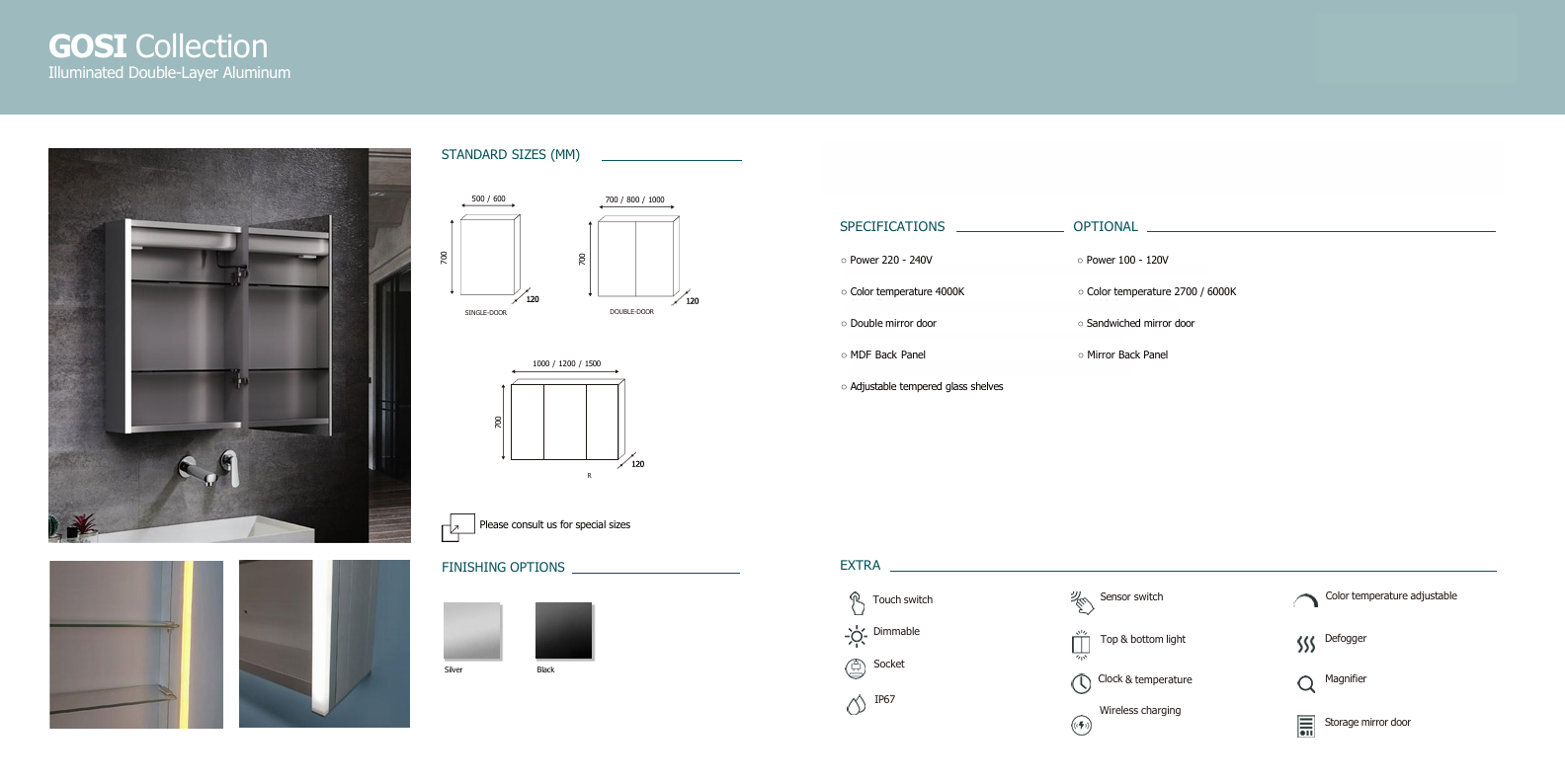Click the GOSI Collection title
Screen dimensions: 1565x784
(158, 46)
